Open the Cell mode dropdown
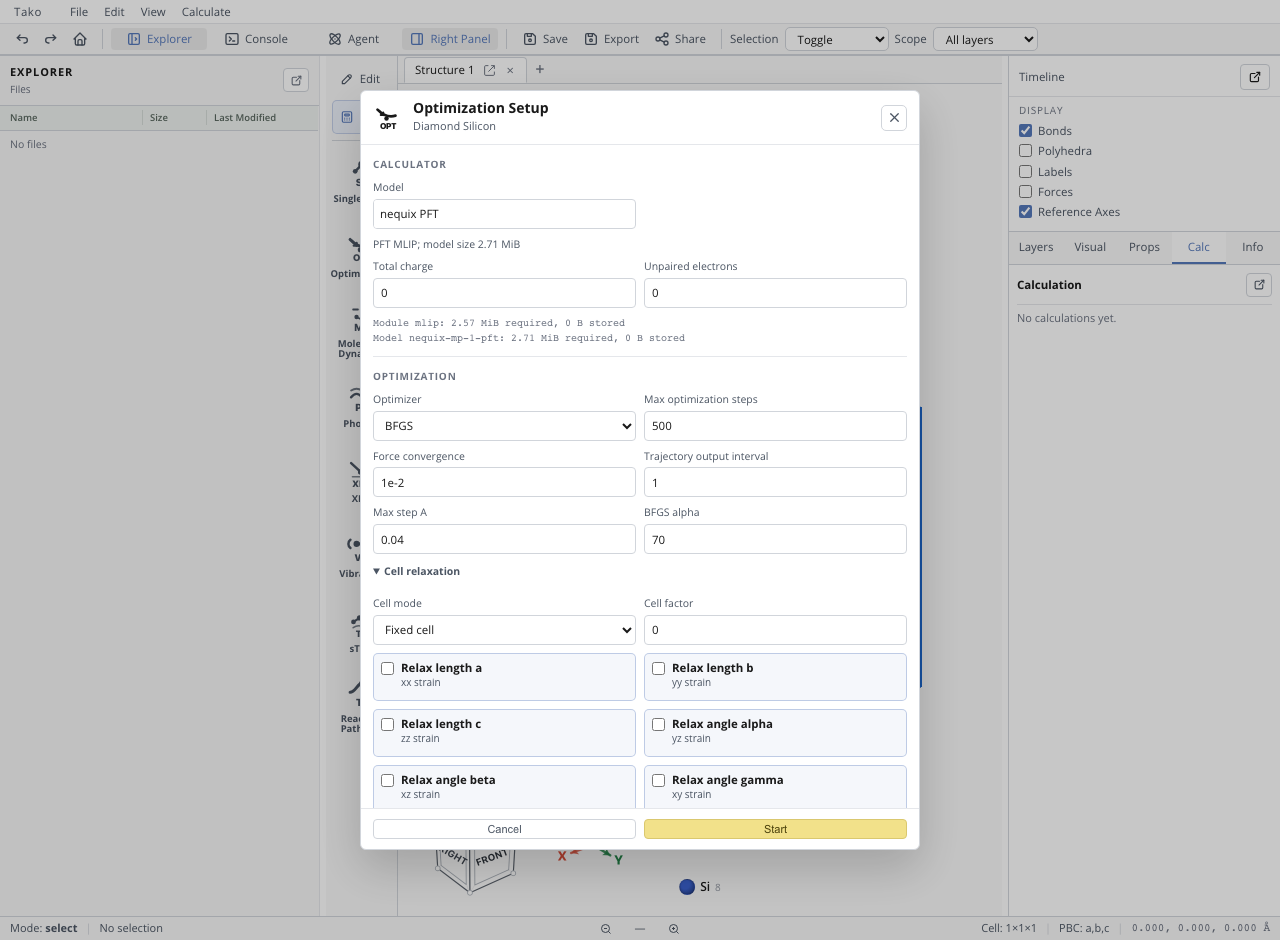 pyautogui.click(x=504, y=630)
